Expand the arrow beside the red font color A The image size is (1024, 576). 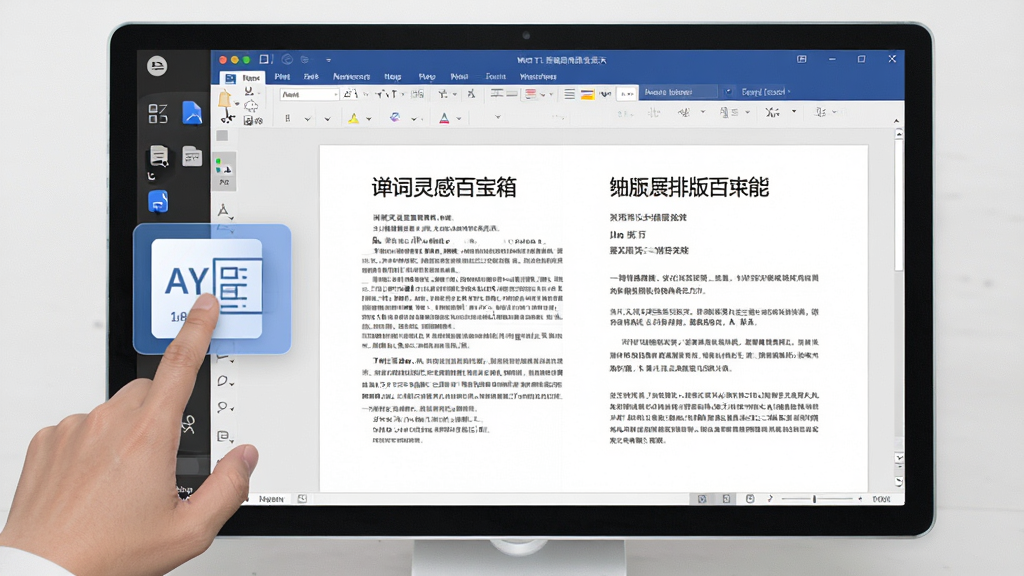click(x=459, y=119)
